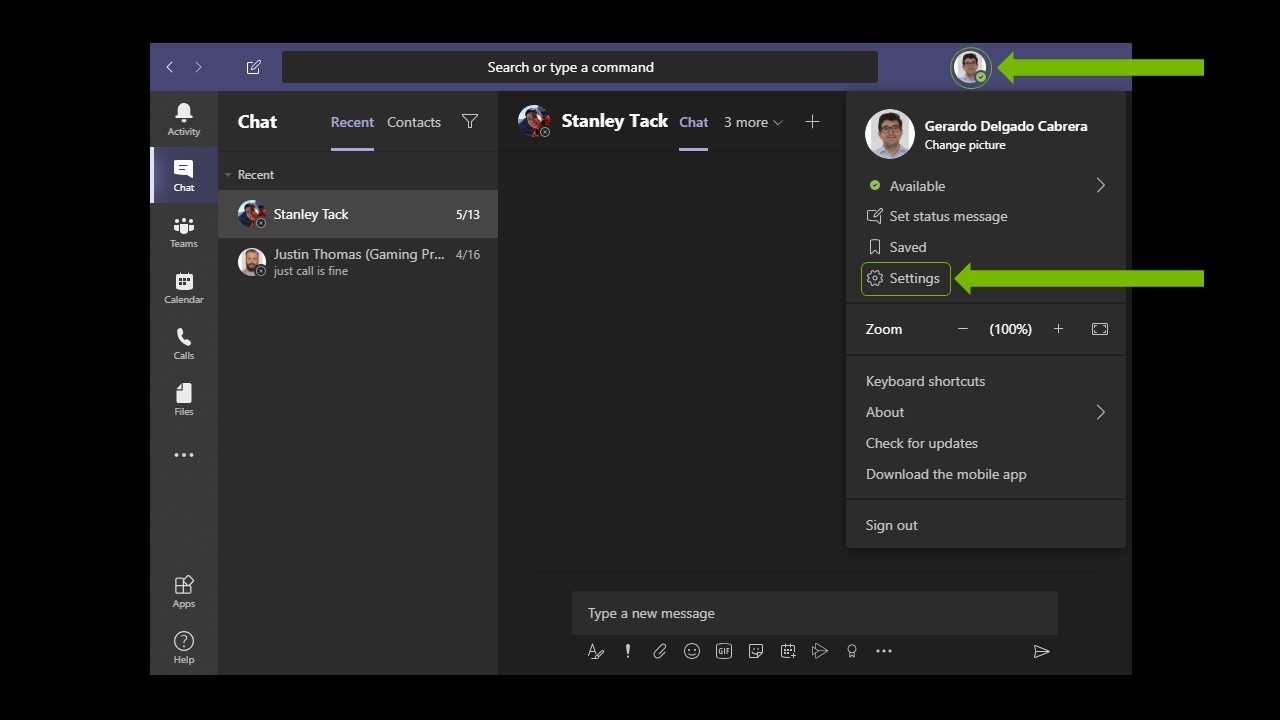Select Settings in the profile menu
Screen dimensions: 1280x720
click(905, 279)
